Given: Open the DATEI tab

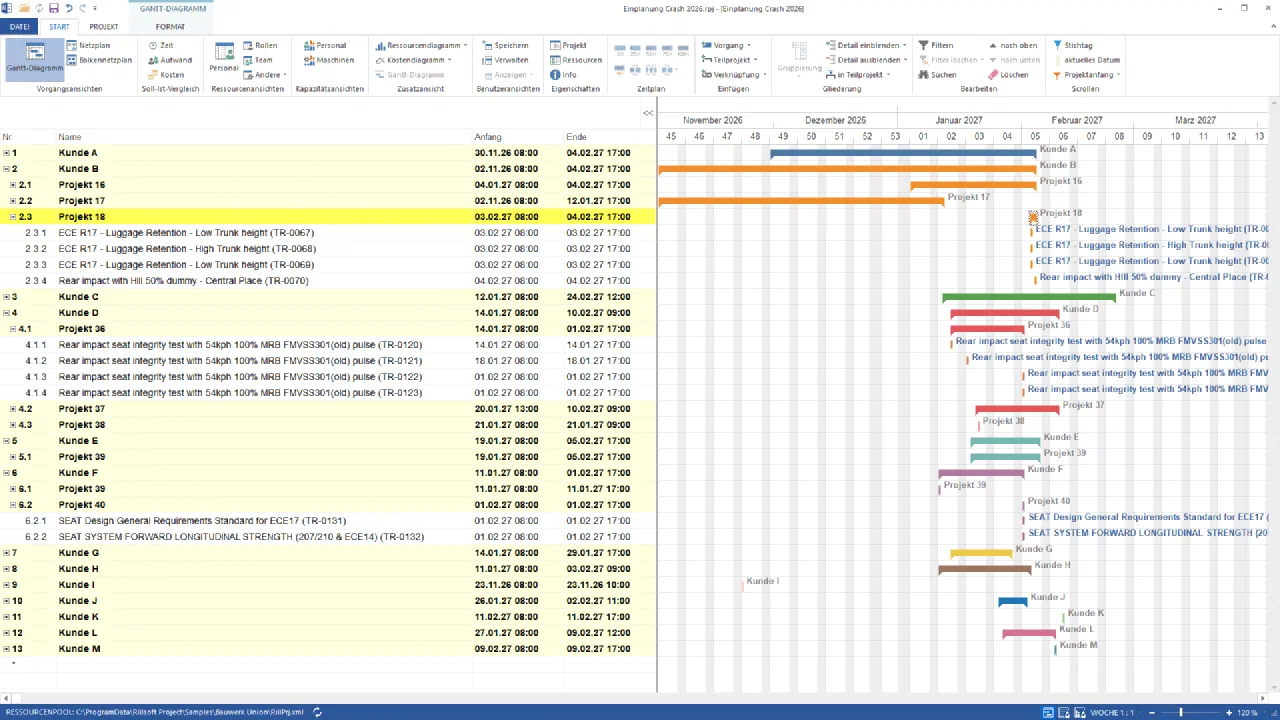Looking at the screenshot, I should [x=19, y=27].
